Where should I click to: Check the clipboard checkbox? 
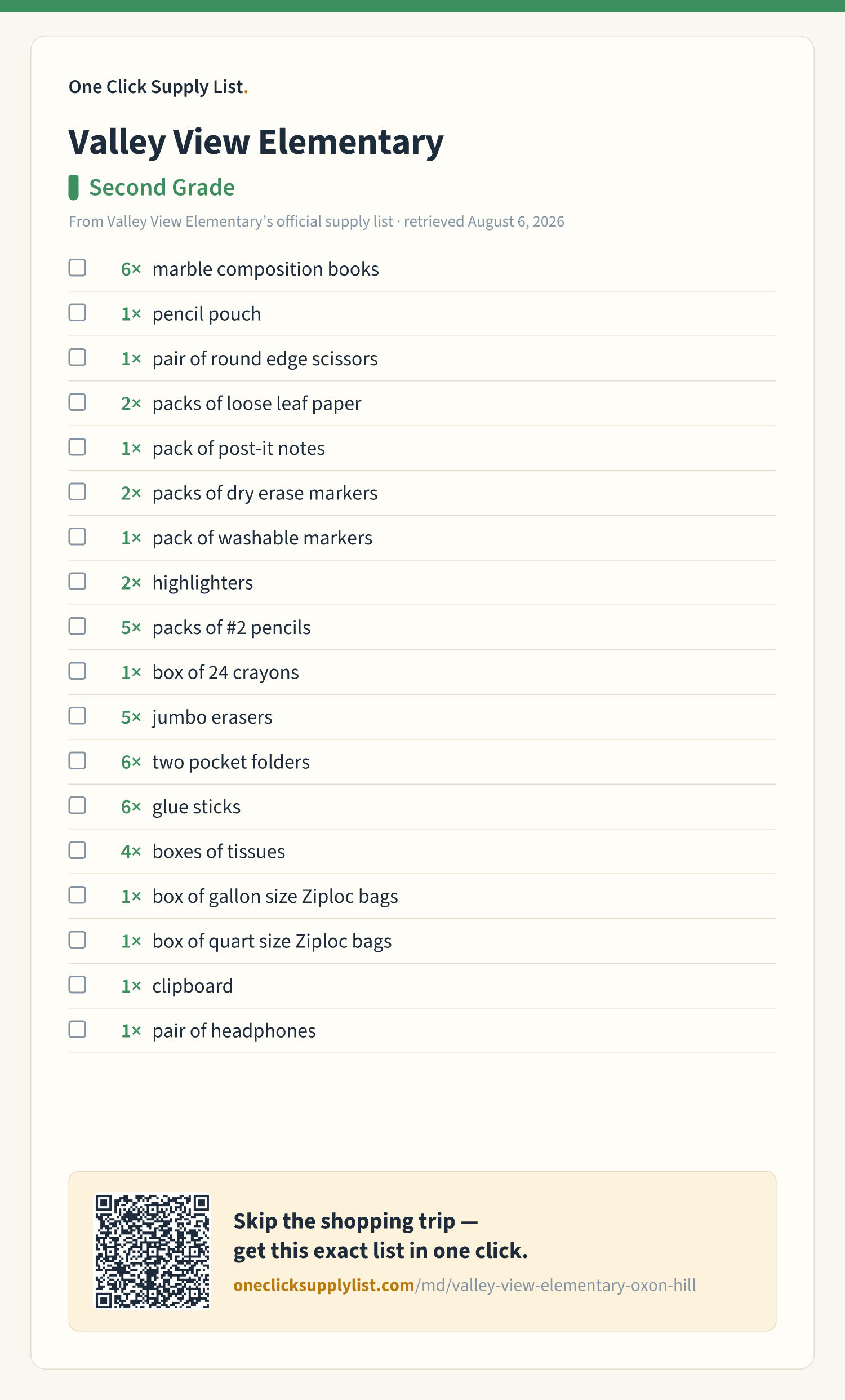tap(77, 985)
